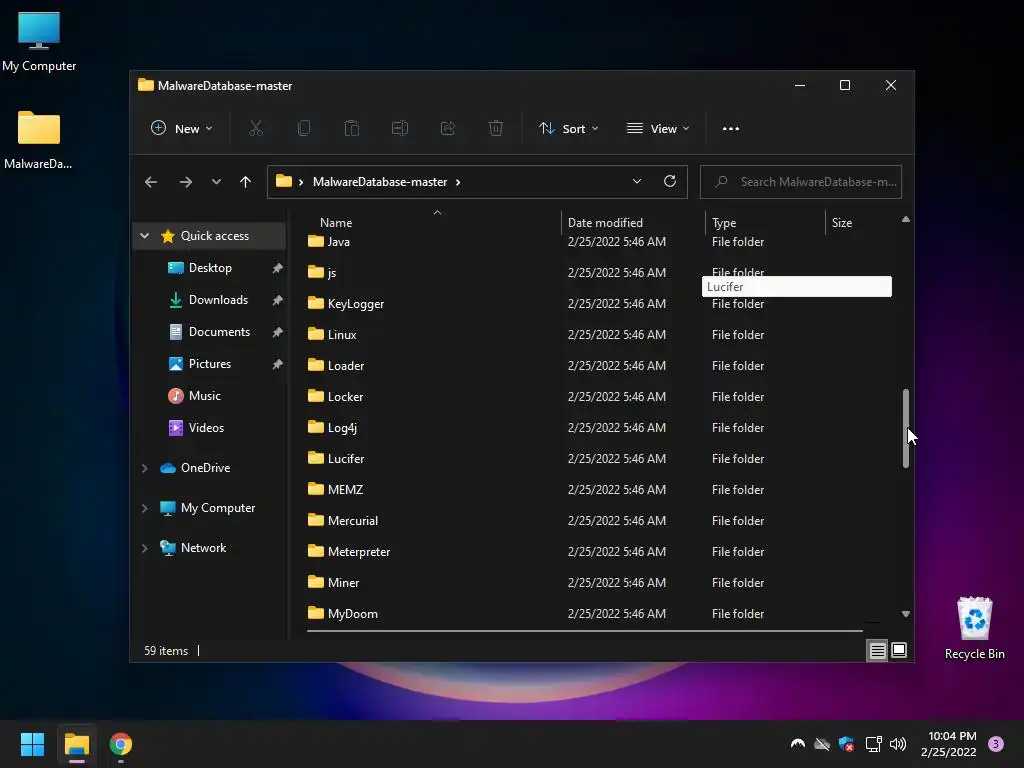Screen dimensions: 1024x768
Task: Select the Linux folder
Action: pyautogui.click(x=342, y=335)
